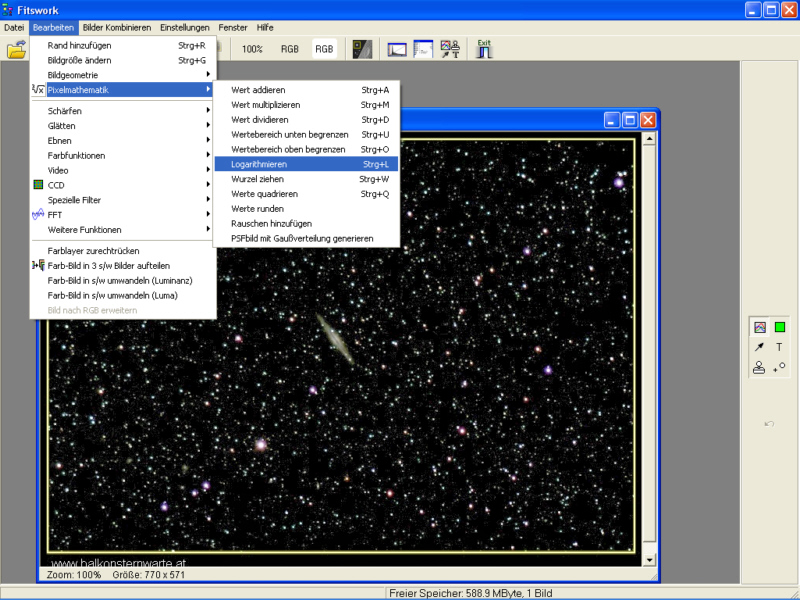Choose the stamp tool

pos(759,368)
